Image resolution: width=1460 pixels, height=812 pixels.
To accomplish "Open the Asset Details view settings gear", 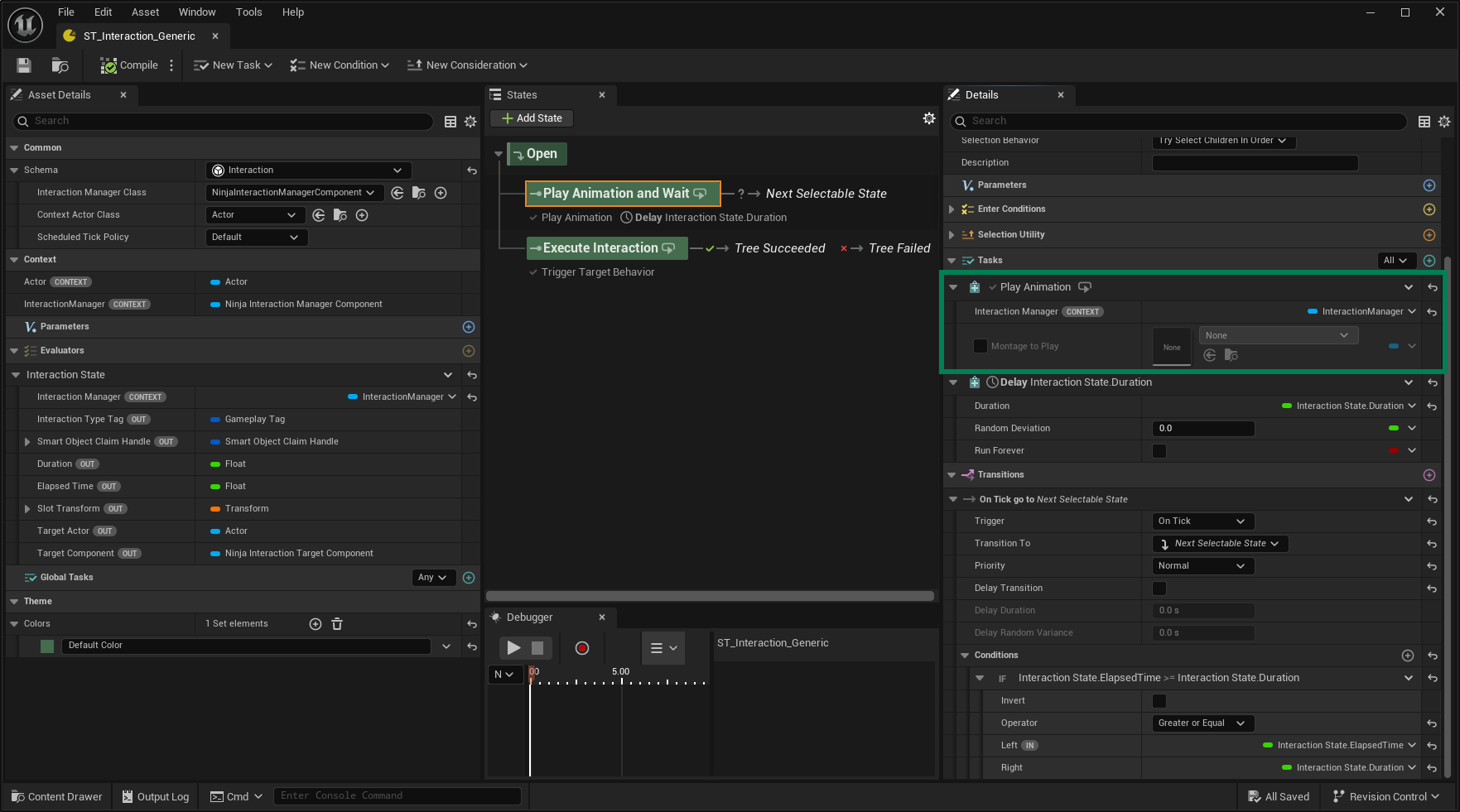I will 470,121.
